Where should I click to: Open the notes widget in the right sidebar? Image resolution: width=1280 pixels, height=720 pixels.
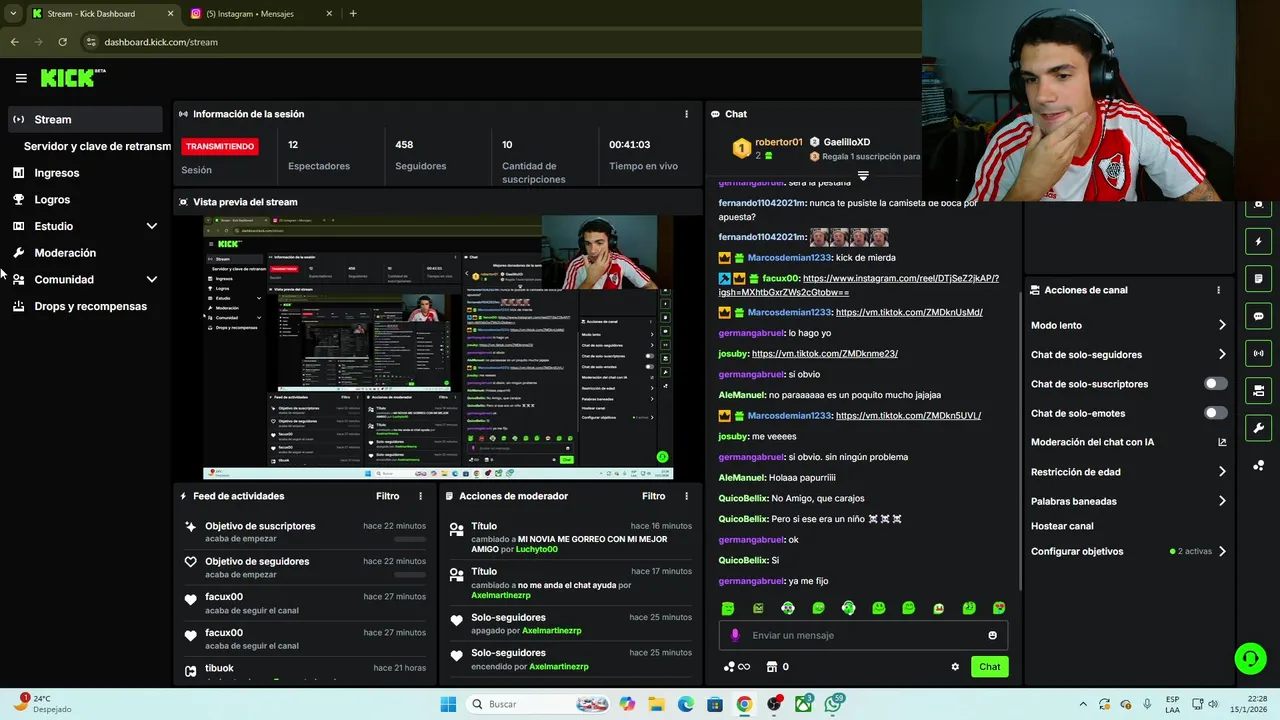pyautogui.click(x=1258, y=278)
